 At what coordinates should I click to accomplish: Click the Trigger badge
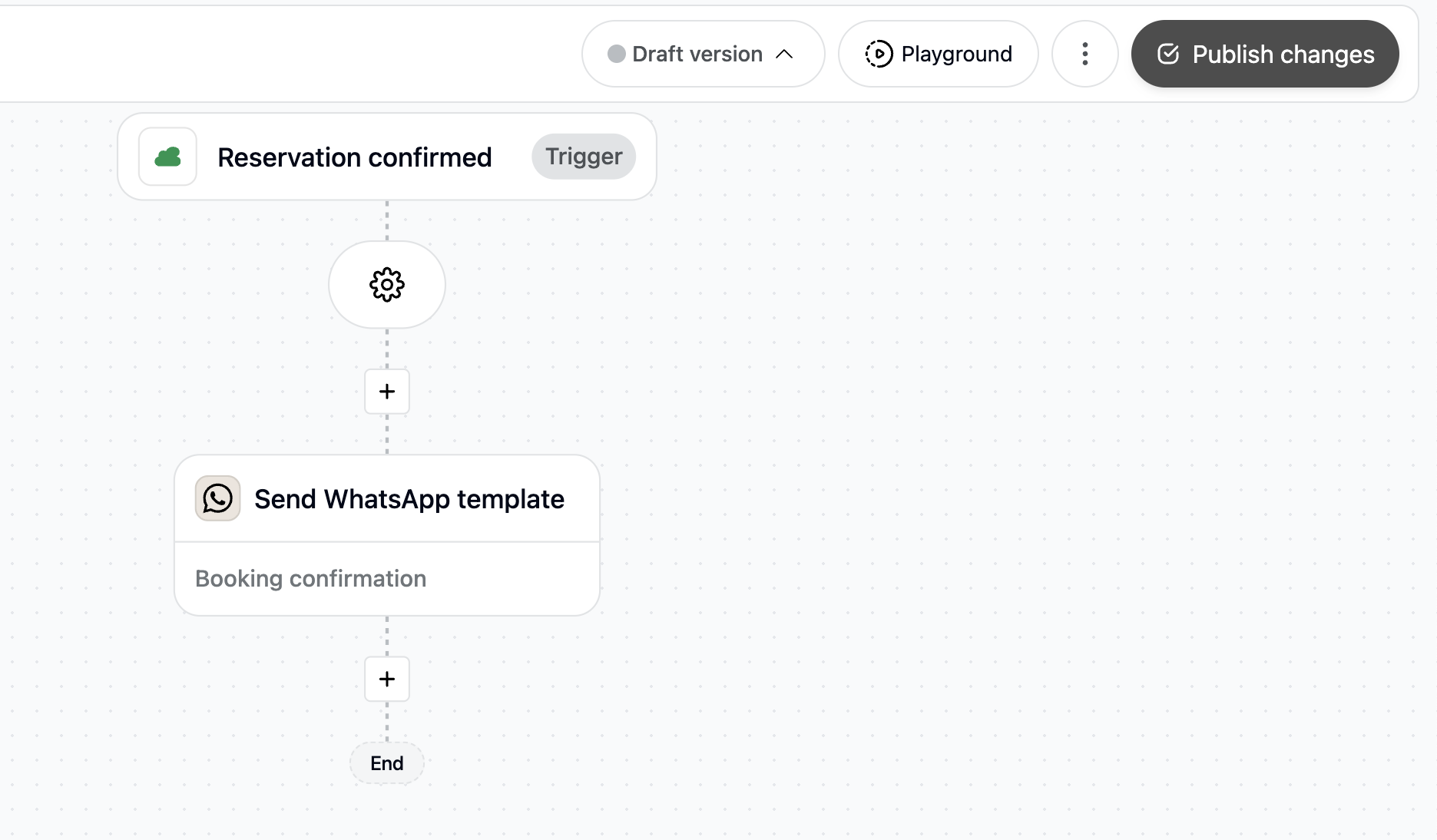(x=584, y=157)
